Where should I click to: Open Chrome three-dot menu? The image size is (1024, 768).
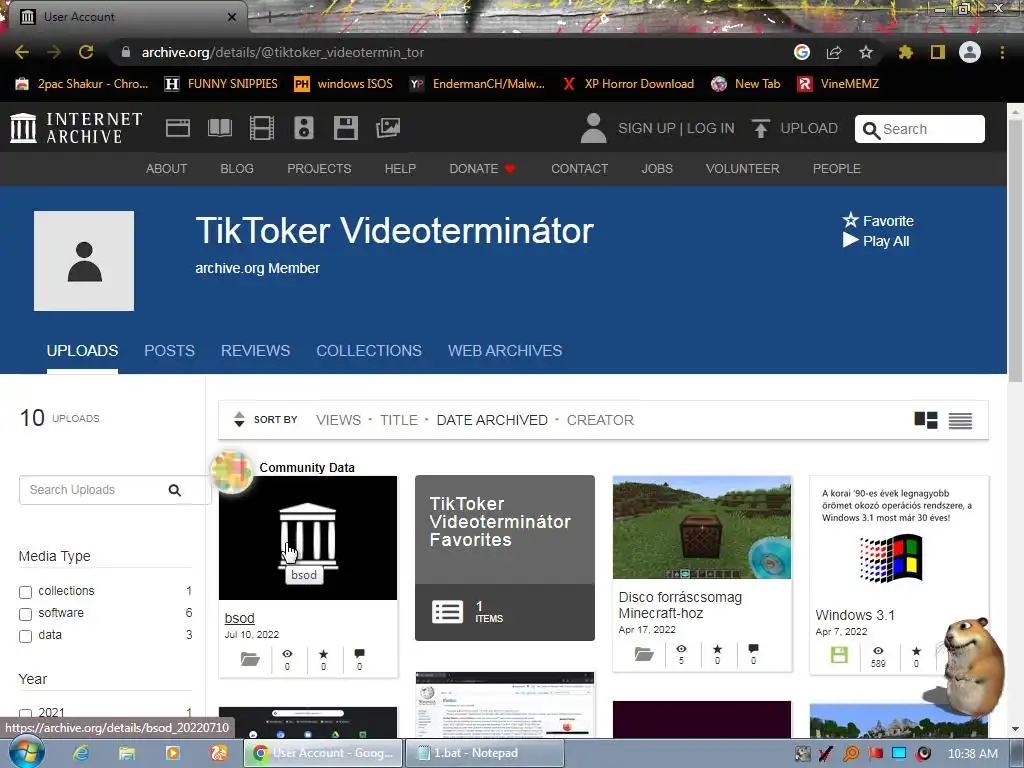click(x=1002, y=52)
